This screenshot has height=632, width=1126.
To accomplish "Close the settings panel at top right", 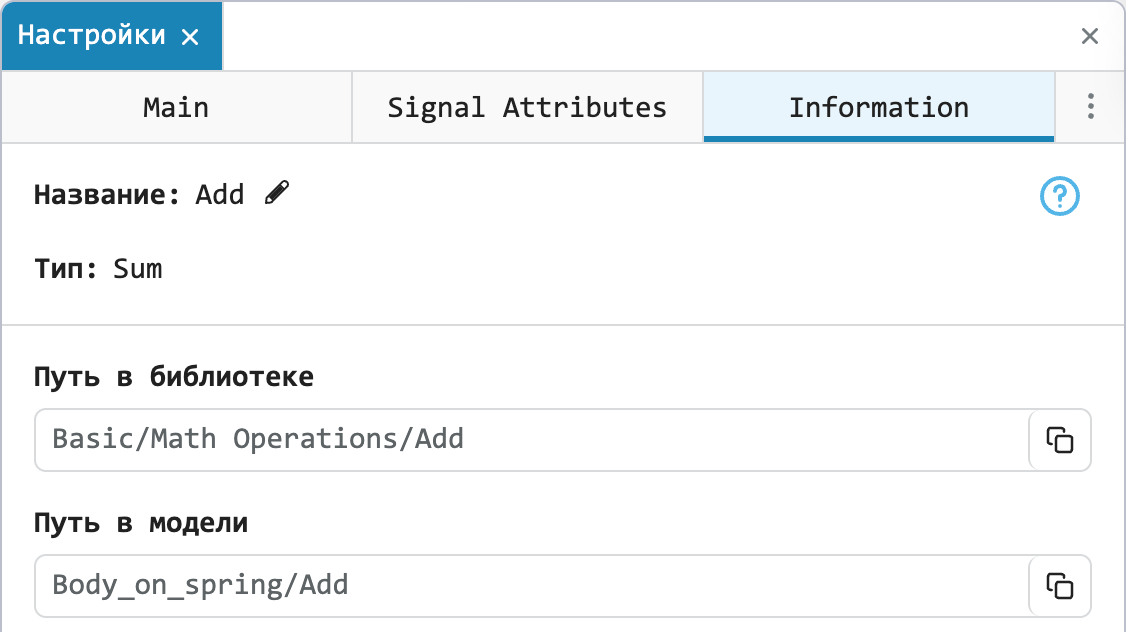I will click(1089, 36).
